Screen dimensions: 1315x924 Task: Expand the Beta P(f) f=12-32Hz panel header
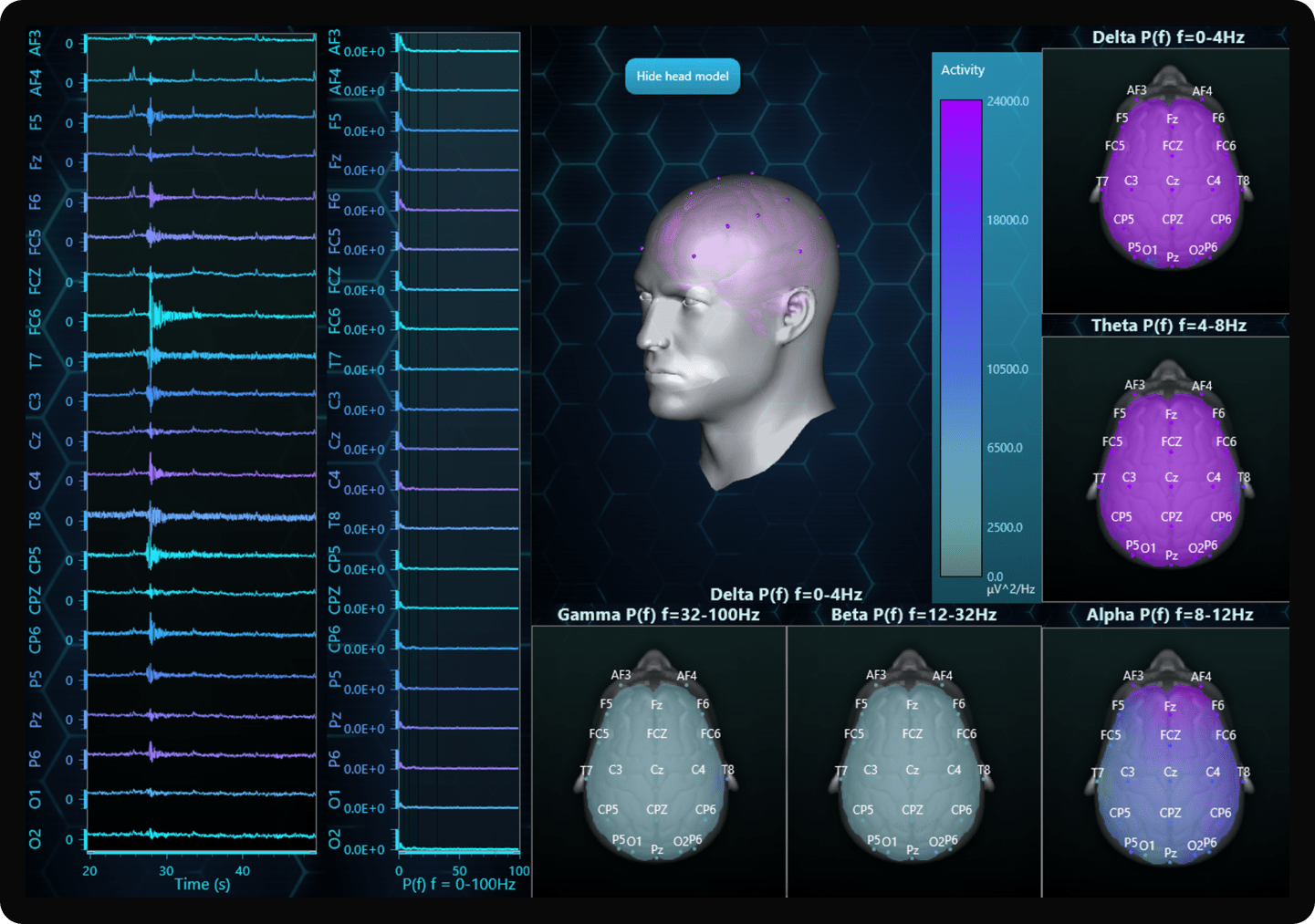[x=912, y=614]
